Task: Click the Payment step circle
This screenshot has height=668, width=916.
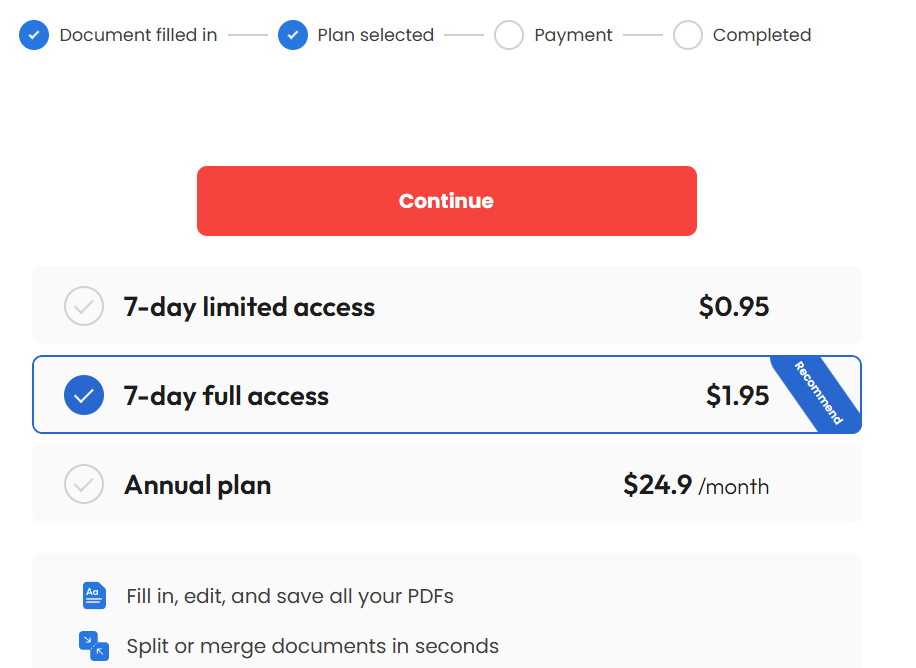Action: pyautogui.click(x=509, y=35)
